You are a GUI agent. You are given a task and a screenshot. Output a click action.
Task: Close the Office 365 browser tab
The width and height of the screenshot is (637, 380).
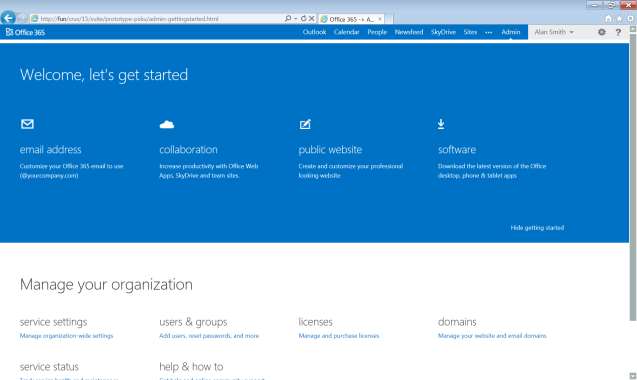(x=380, y=19)
